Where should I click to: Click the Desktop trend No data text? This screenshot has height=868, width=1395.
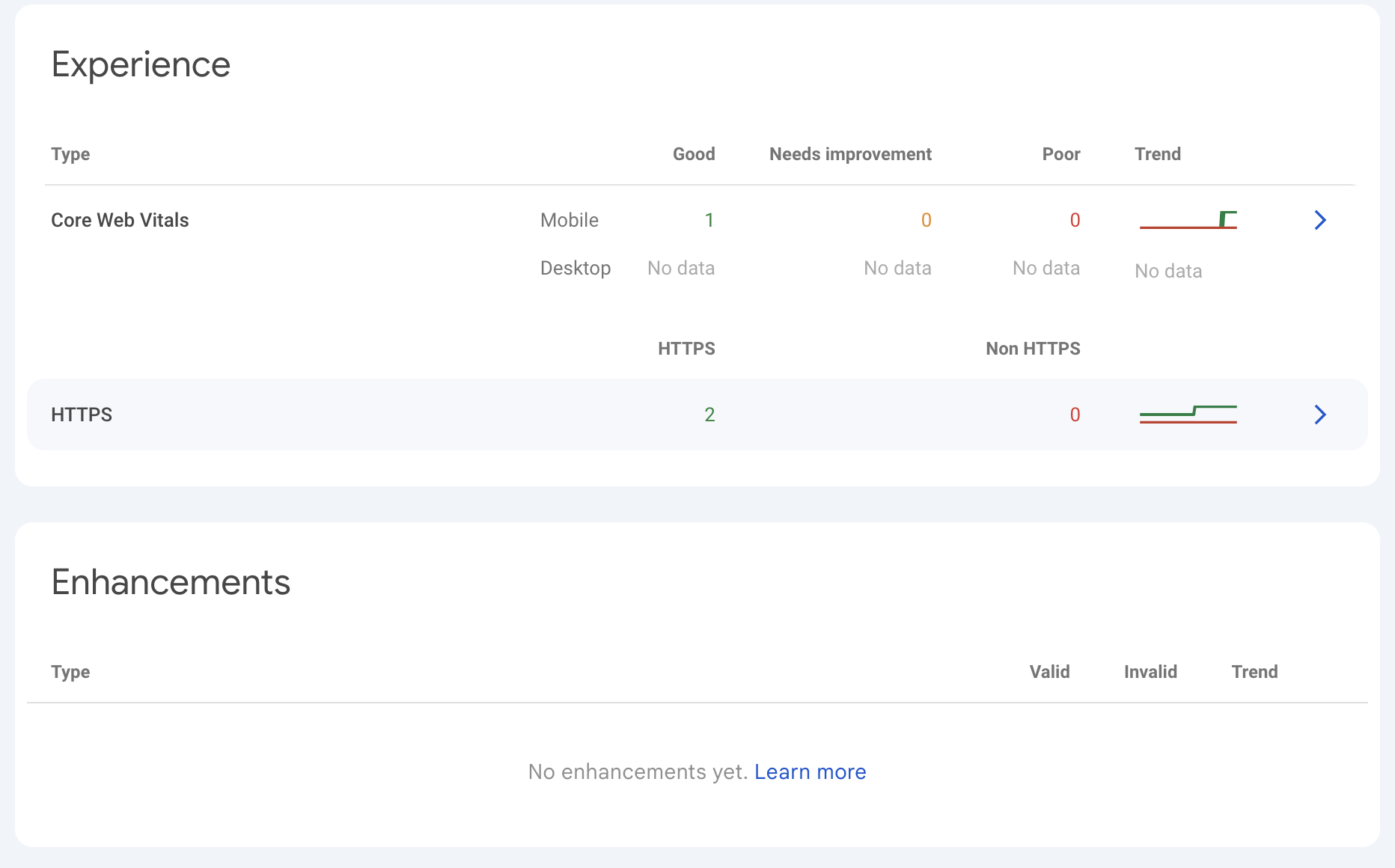pyautogui.click(x=1168, y=271)
